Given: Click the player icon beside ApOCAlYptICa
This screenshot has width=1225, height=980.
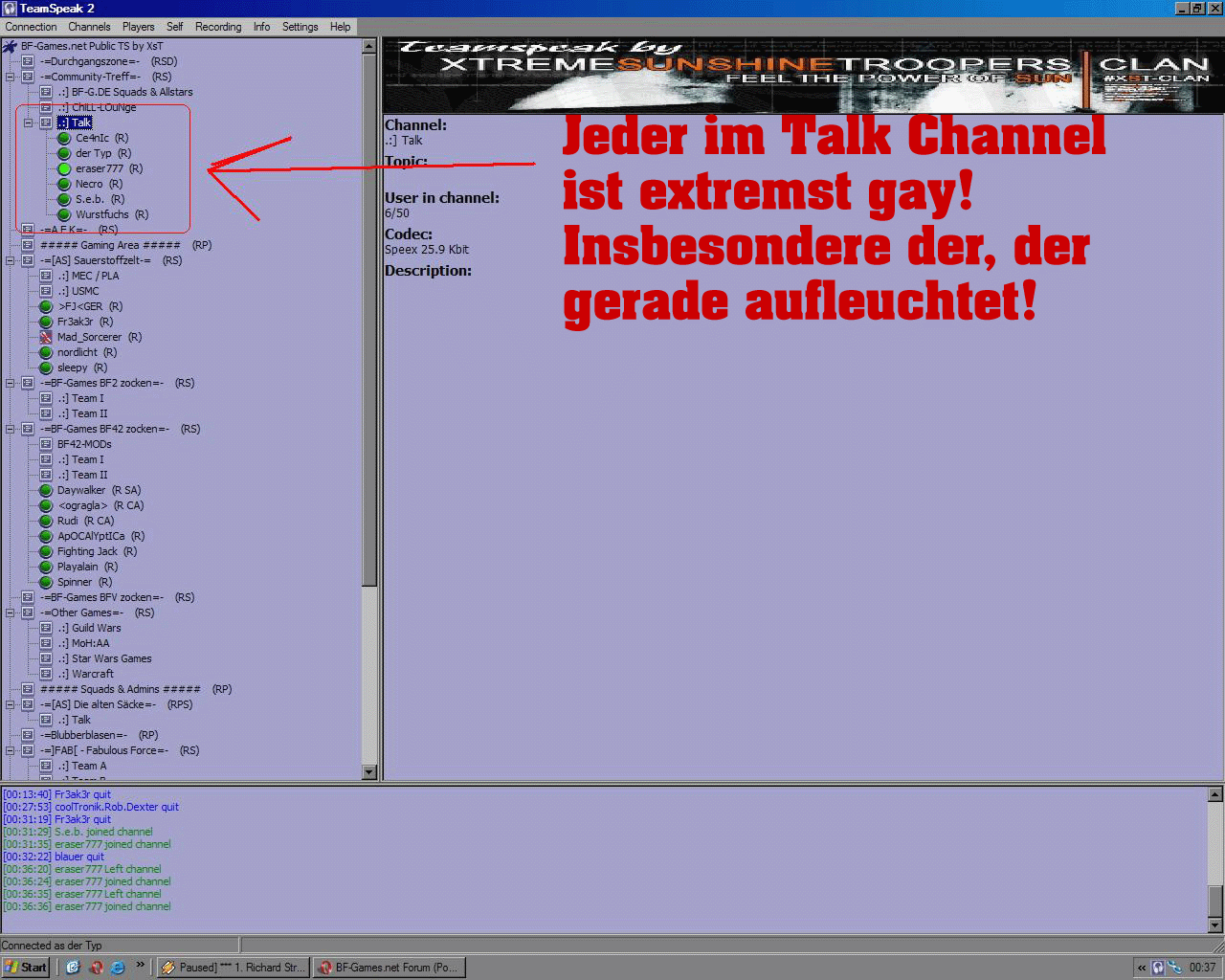Looking at the screenshot, I should pos(46,536).
